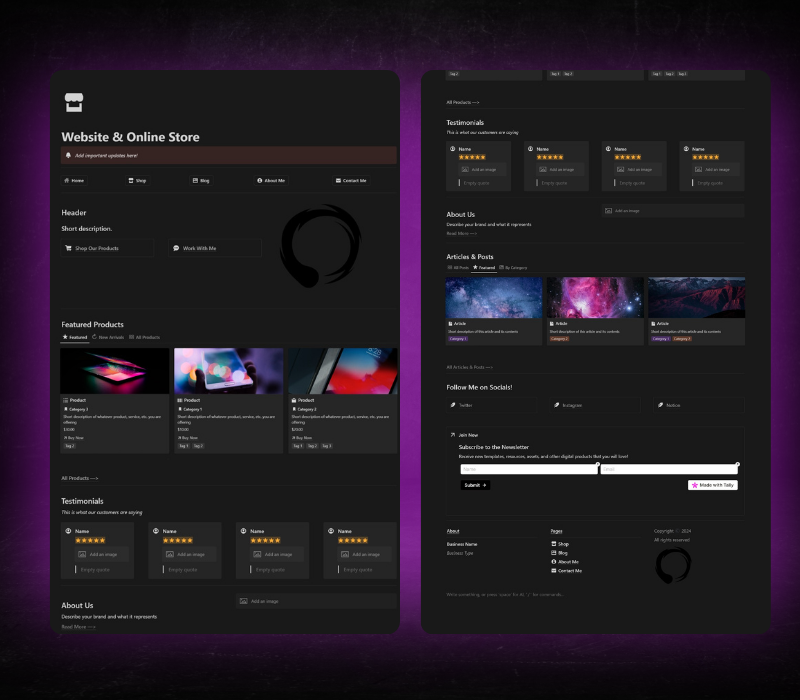Switch to the All Posts tab
Viewport: 800px width, 700px height.
[458, 267]
